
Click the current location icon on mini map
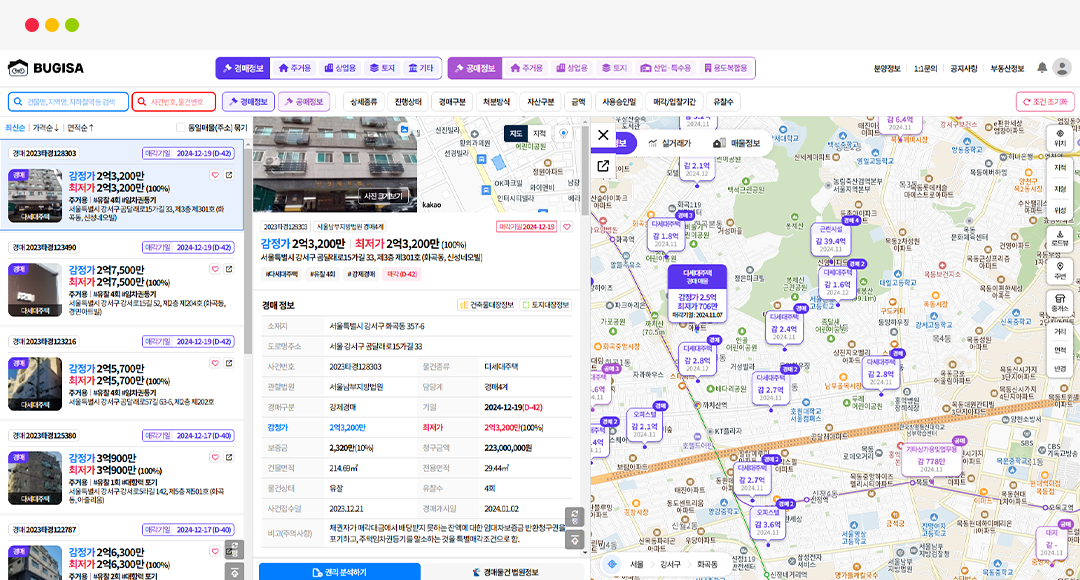[564, 133]
